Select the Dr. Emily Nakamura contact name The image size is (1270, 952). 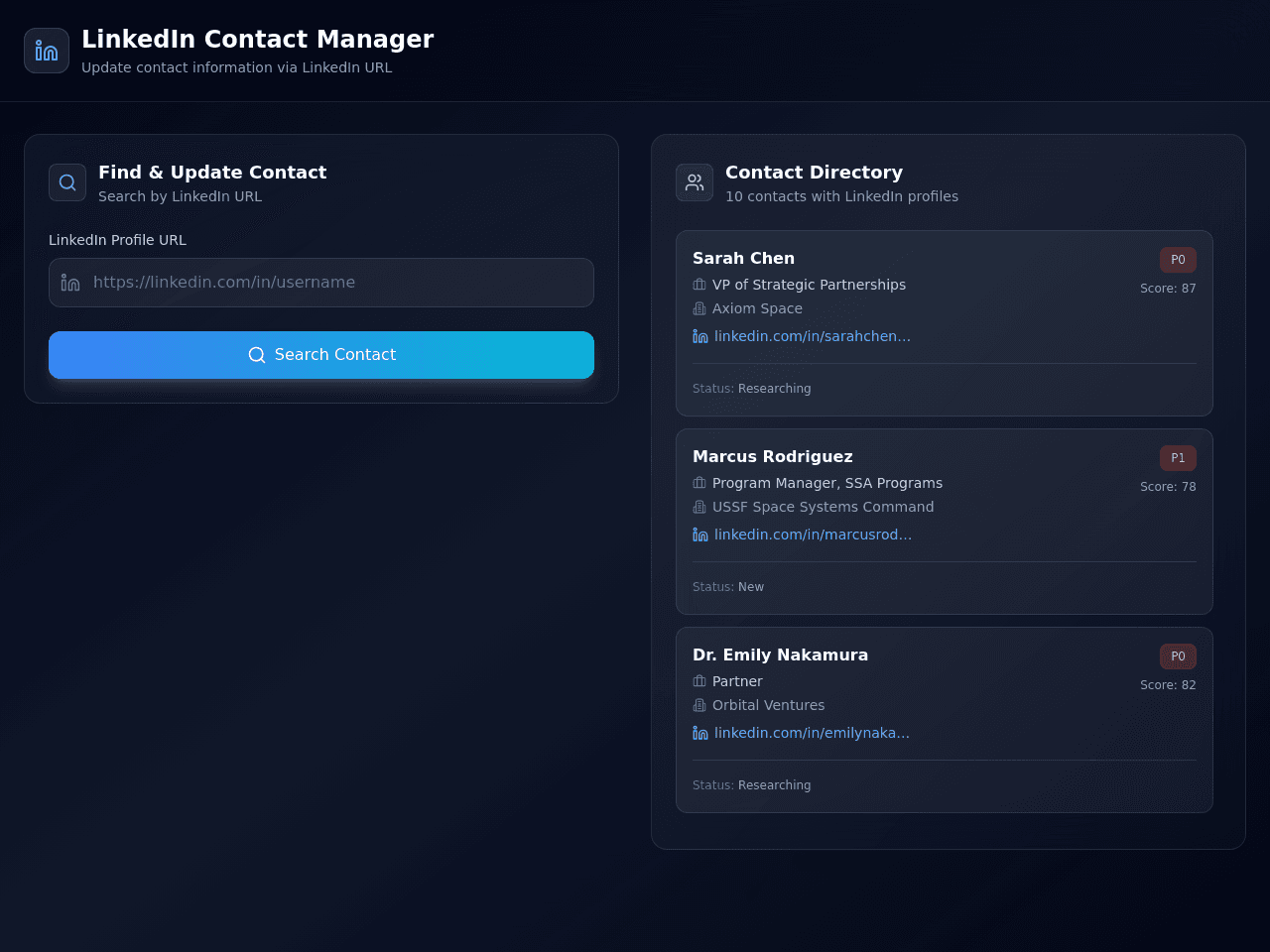click(x=780, y=654)
